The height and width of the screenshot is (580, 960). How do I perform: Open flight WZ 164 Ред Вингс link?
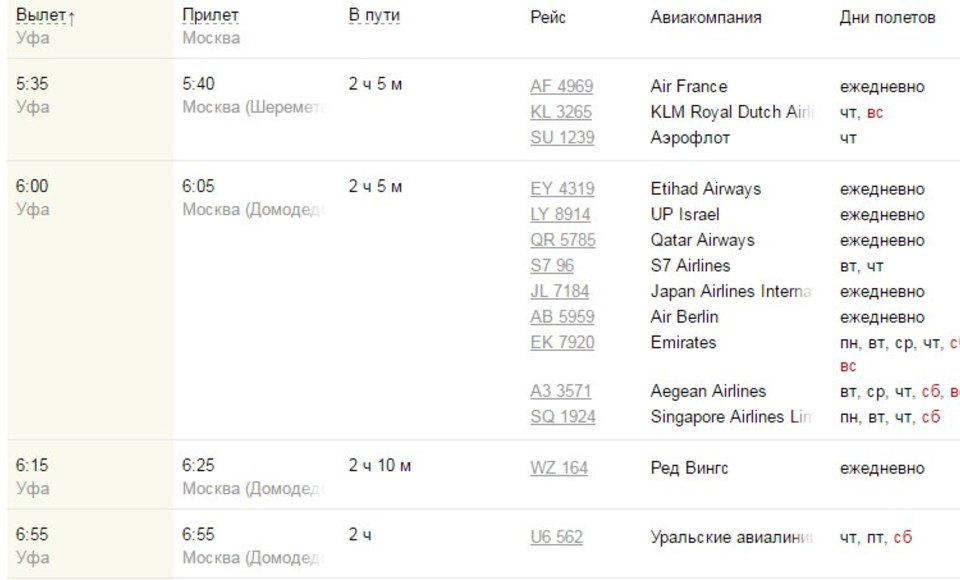click(x=559, y=469)
